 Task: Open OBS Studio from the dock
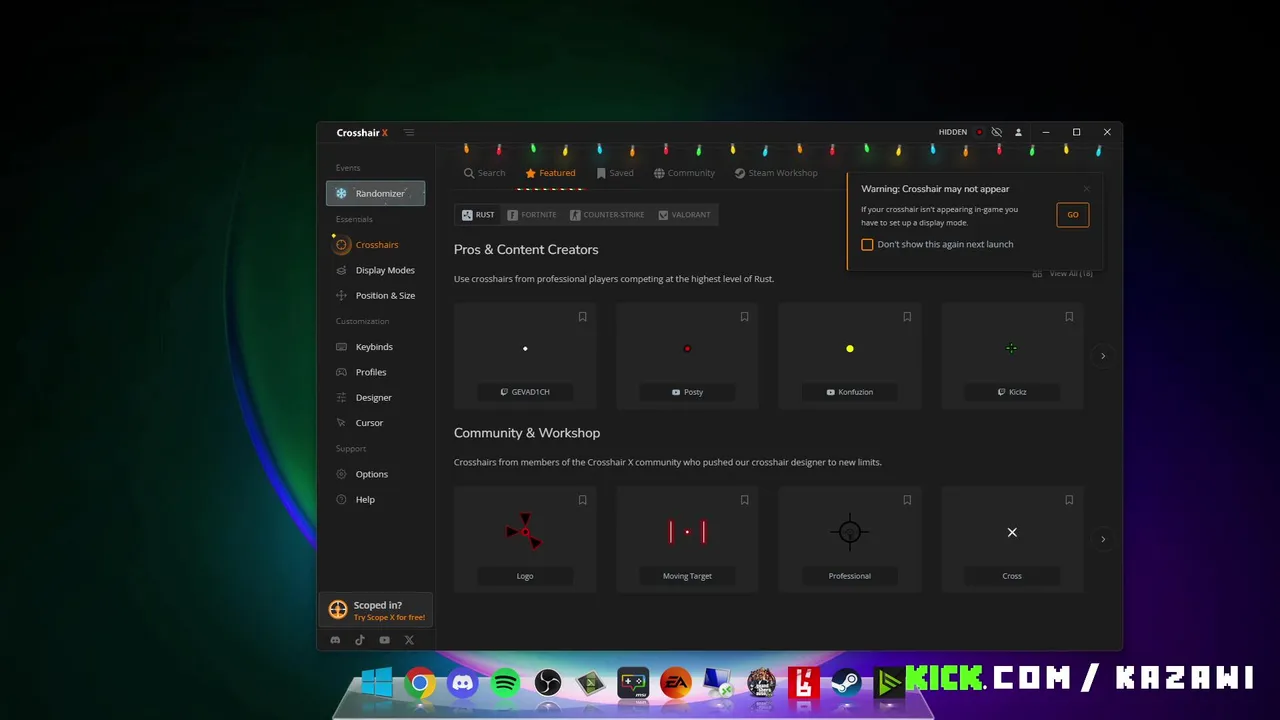click(x=548, y=684)
